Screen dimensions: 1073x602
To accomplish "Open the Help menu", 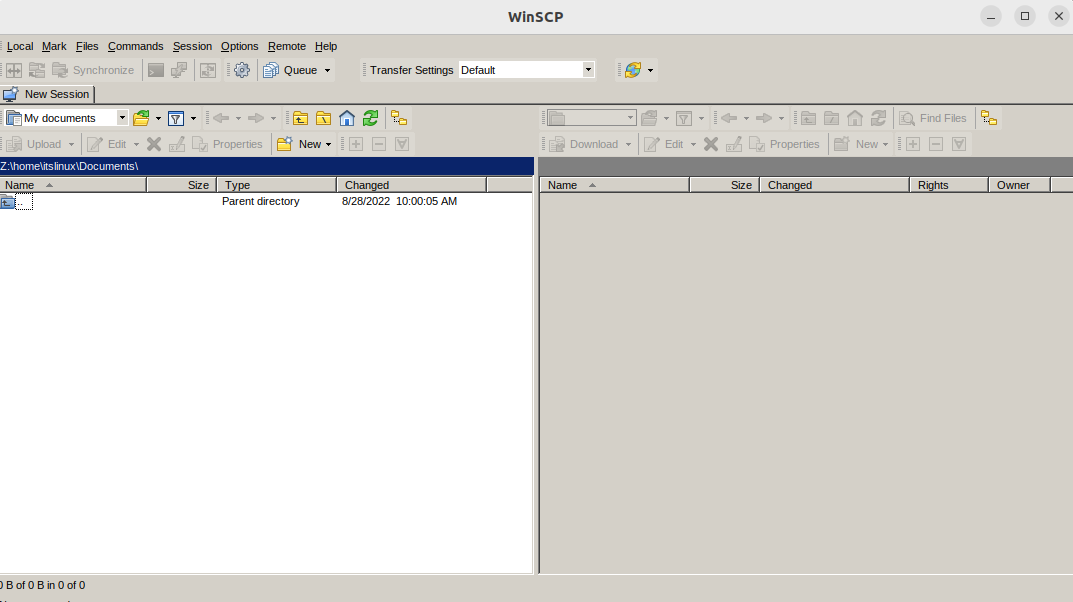I will [326, 46].
